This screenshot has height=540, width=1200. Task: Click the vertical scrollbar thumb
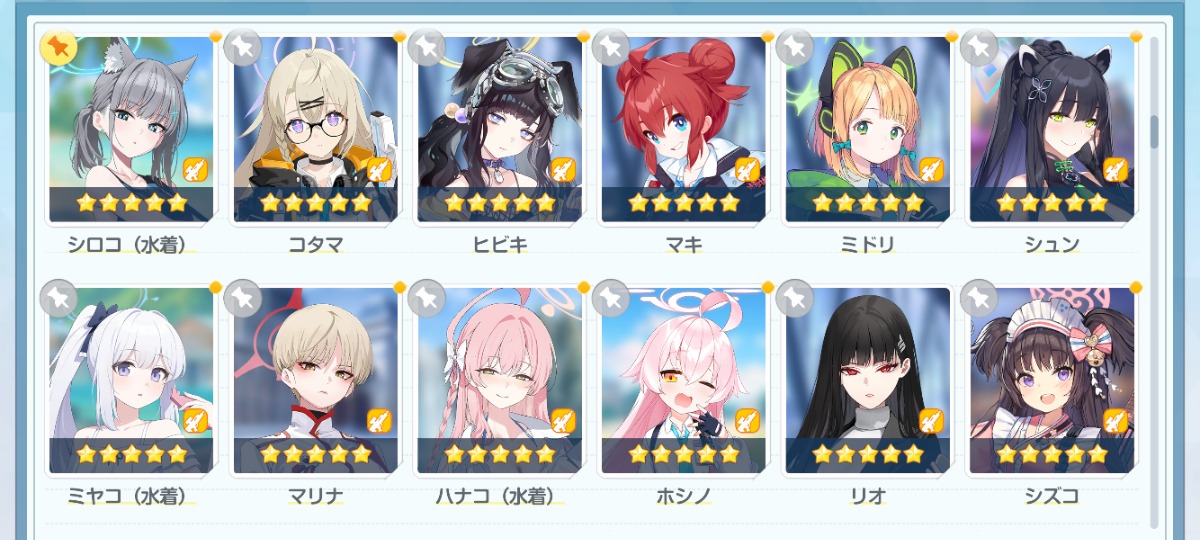tap(1155, 131)
